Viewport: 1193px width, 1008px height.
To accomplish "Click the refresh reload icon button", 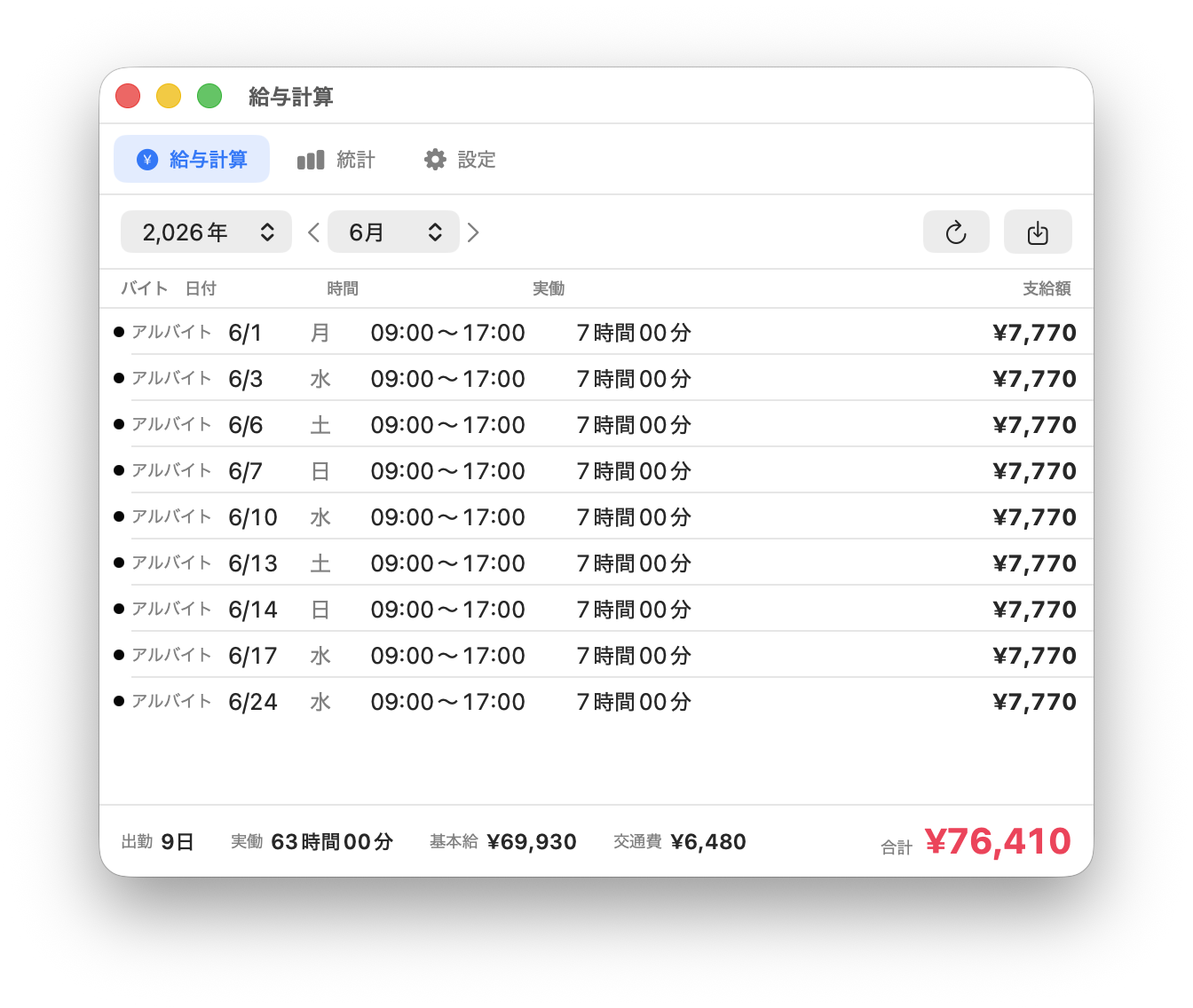I will coord(956,232).
